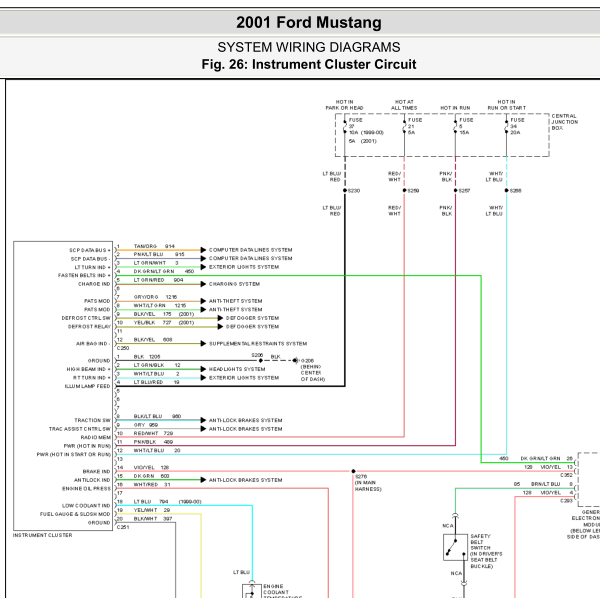
Task: Select the "LOW COOLANT IND" pin label
Action: [x=86, y=506]
